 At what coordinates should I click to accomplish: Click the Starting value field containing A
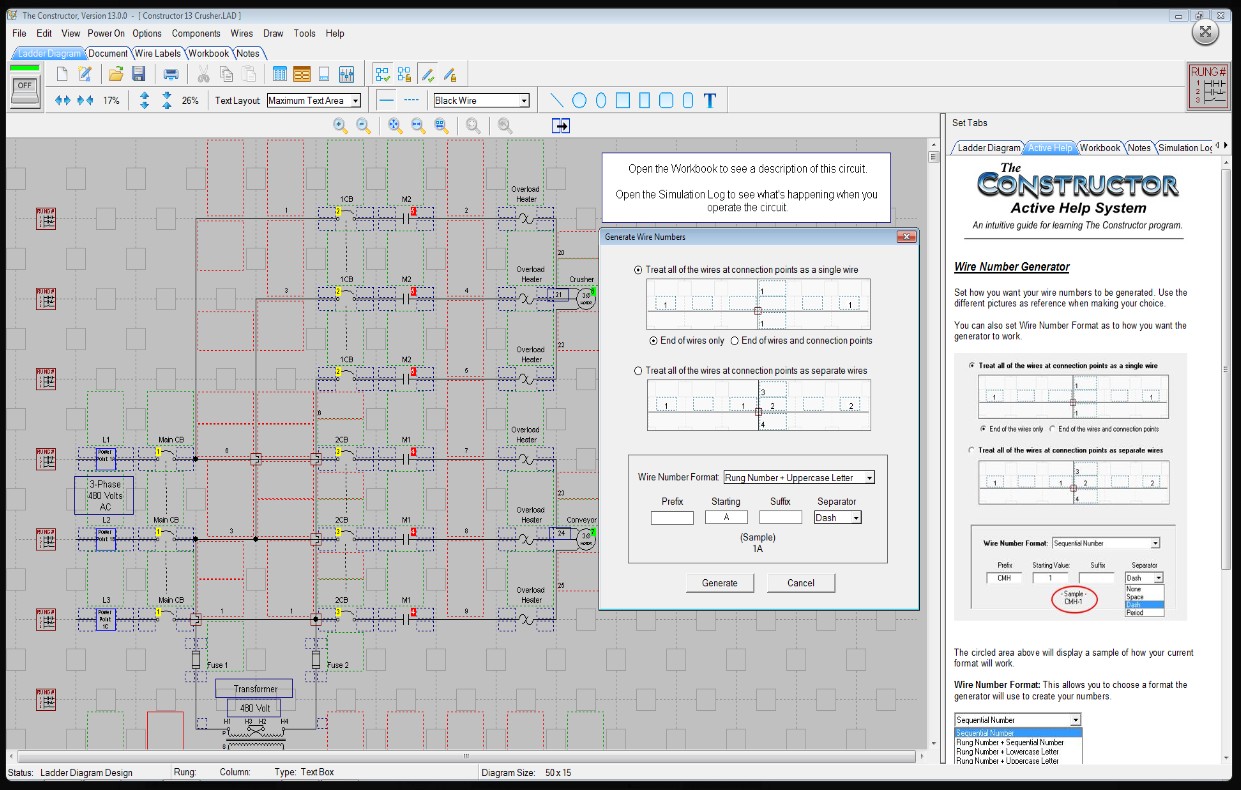pyautogui.click(x=726, y=518)
